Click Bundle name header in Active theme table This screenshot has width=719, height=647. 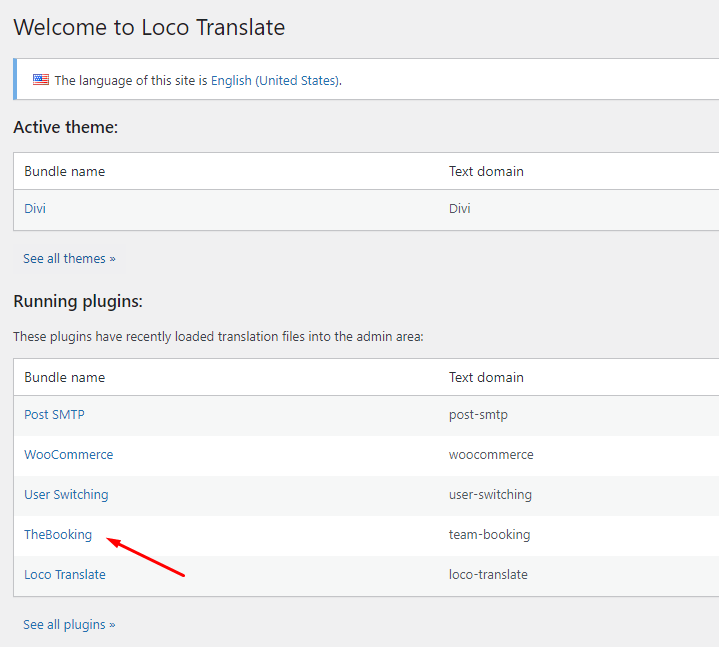pos(65,171)
